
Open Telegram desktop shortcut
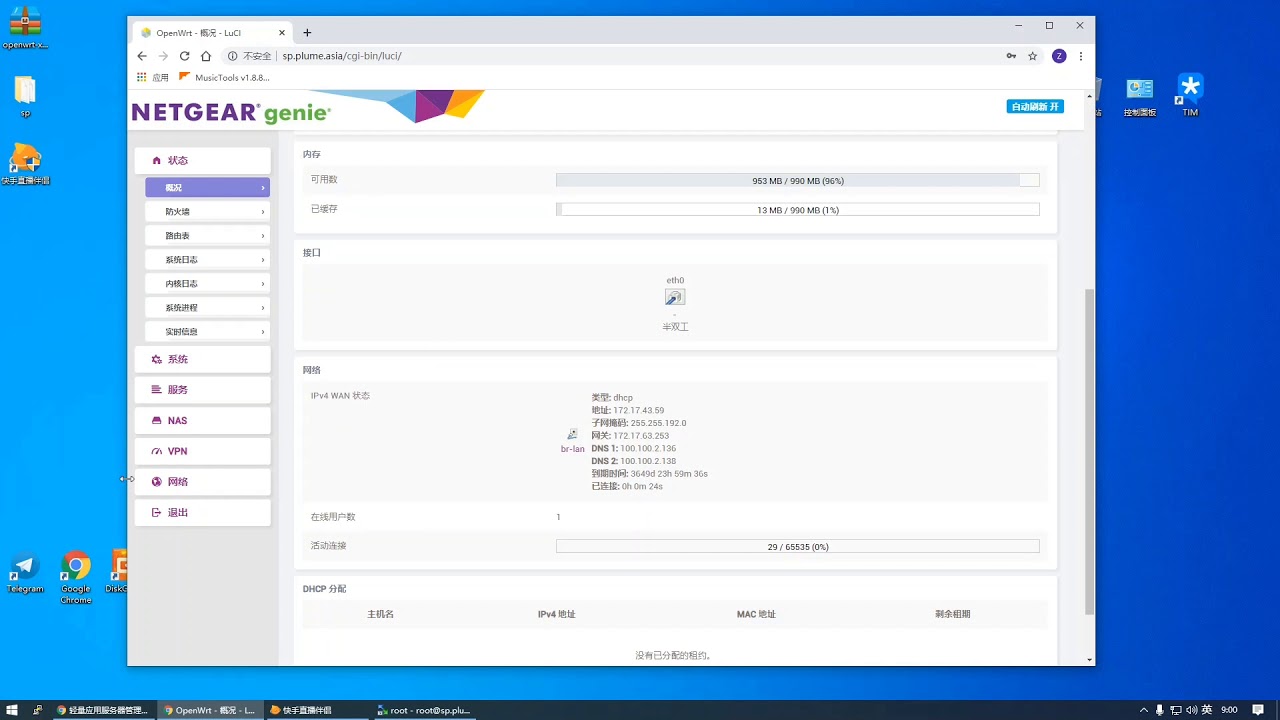click(x=25, y=574)
